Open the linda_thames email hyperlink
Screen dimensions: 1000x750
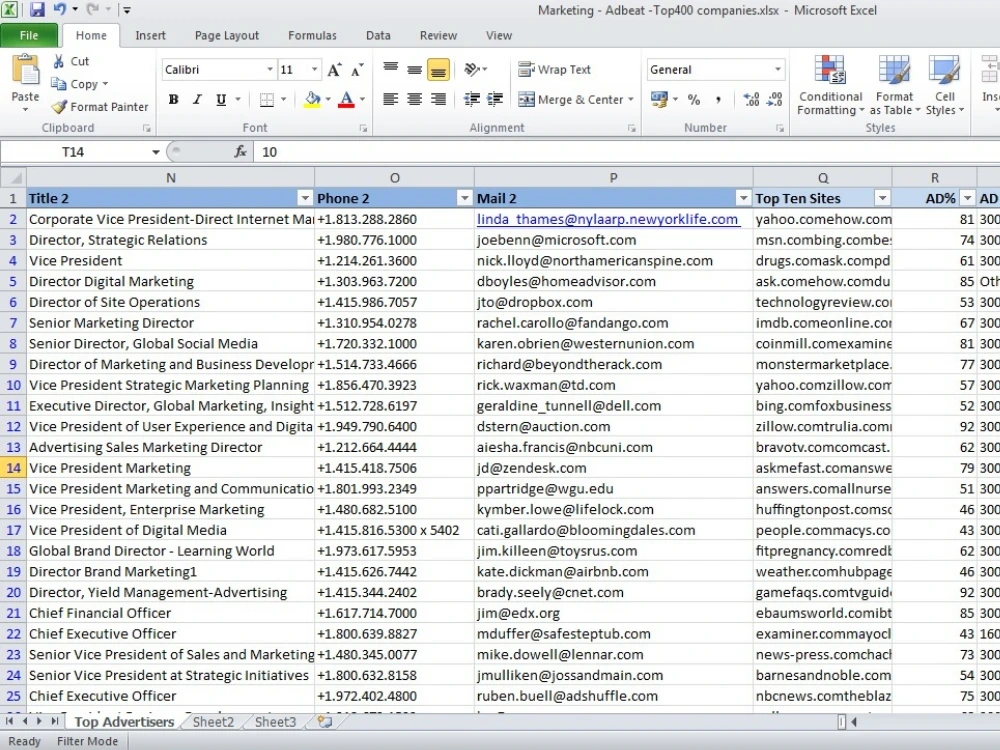608,219
